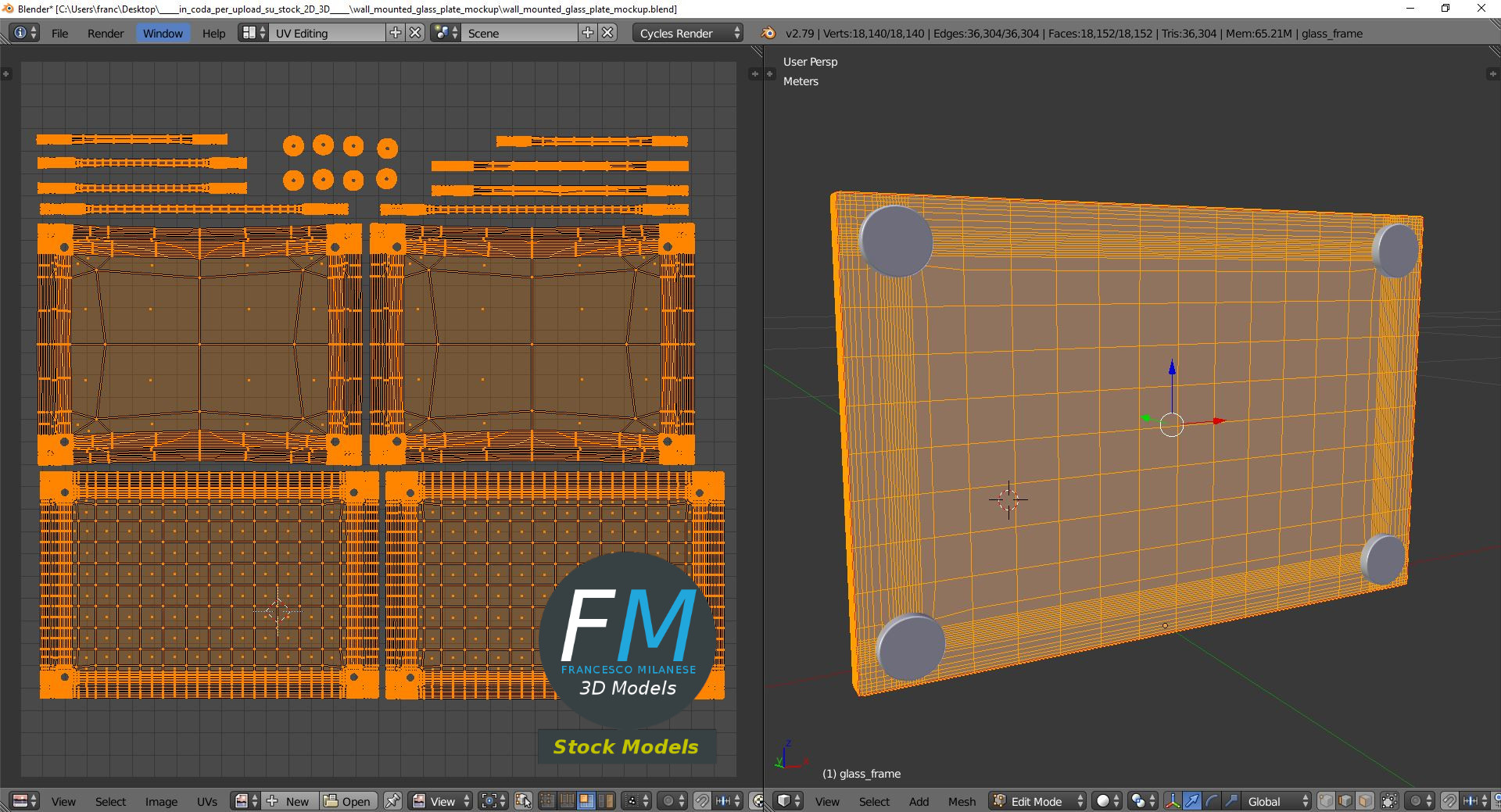Image resolution: width=1501 pixels, height=812 pixels.
Task: Toggle the 3D manipulator axes icon
Action: tap(1172, 801)
